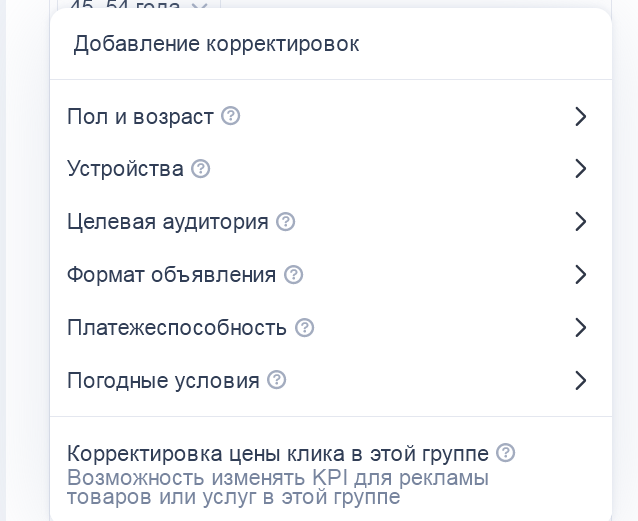Show help for Платежеспособность
638x521 pixels.
pyautogui.click(x=305, y=327)
